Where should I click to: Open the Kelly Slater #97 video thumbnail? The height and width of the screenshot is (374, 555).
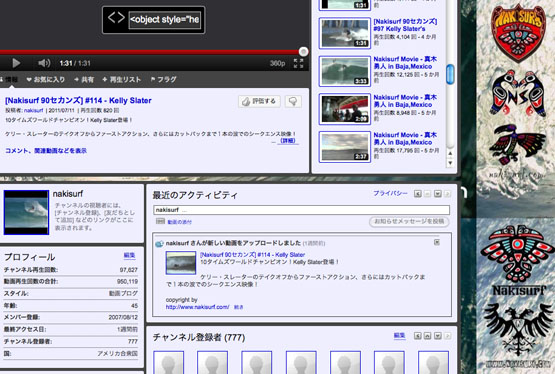coord(344,33)
